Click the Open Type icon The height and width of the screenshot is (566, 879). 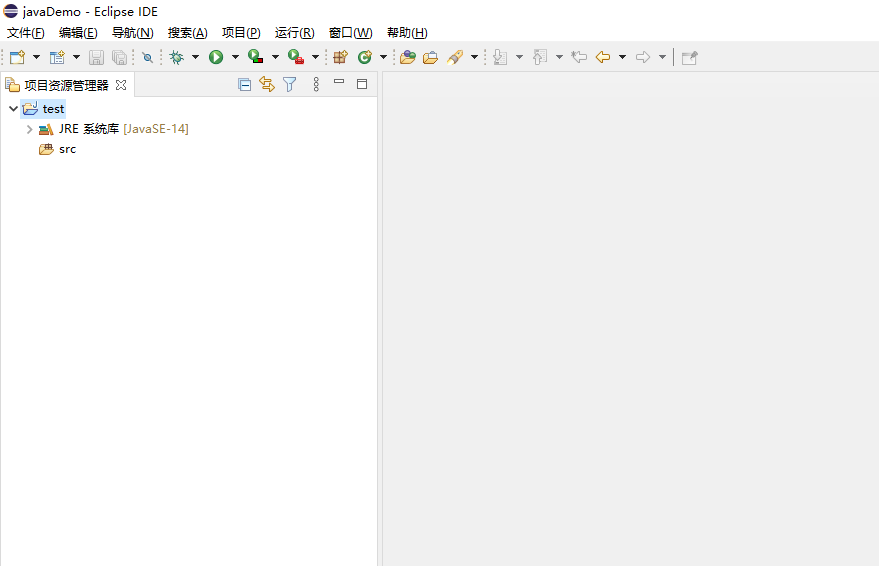(x=408, y=57)
